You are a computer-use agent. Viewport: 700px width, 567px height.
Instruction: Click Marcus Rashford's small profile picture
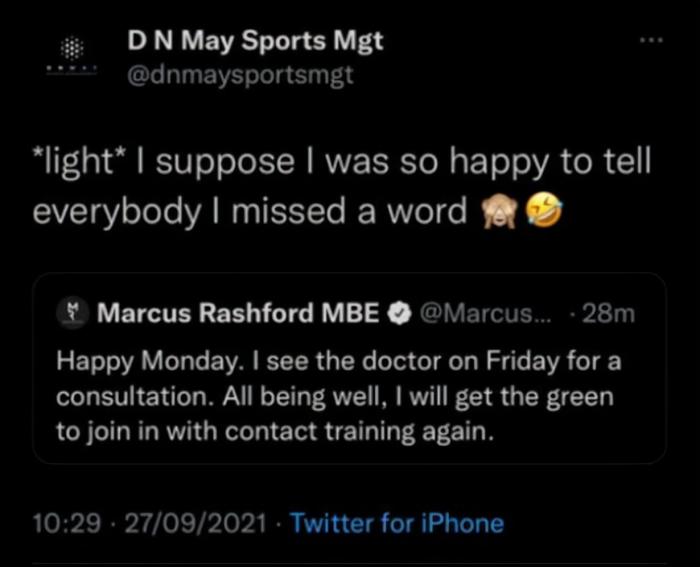click(71, 313)
